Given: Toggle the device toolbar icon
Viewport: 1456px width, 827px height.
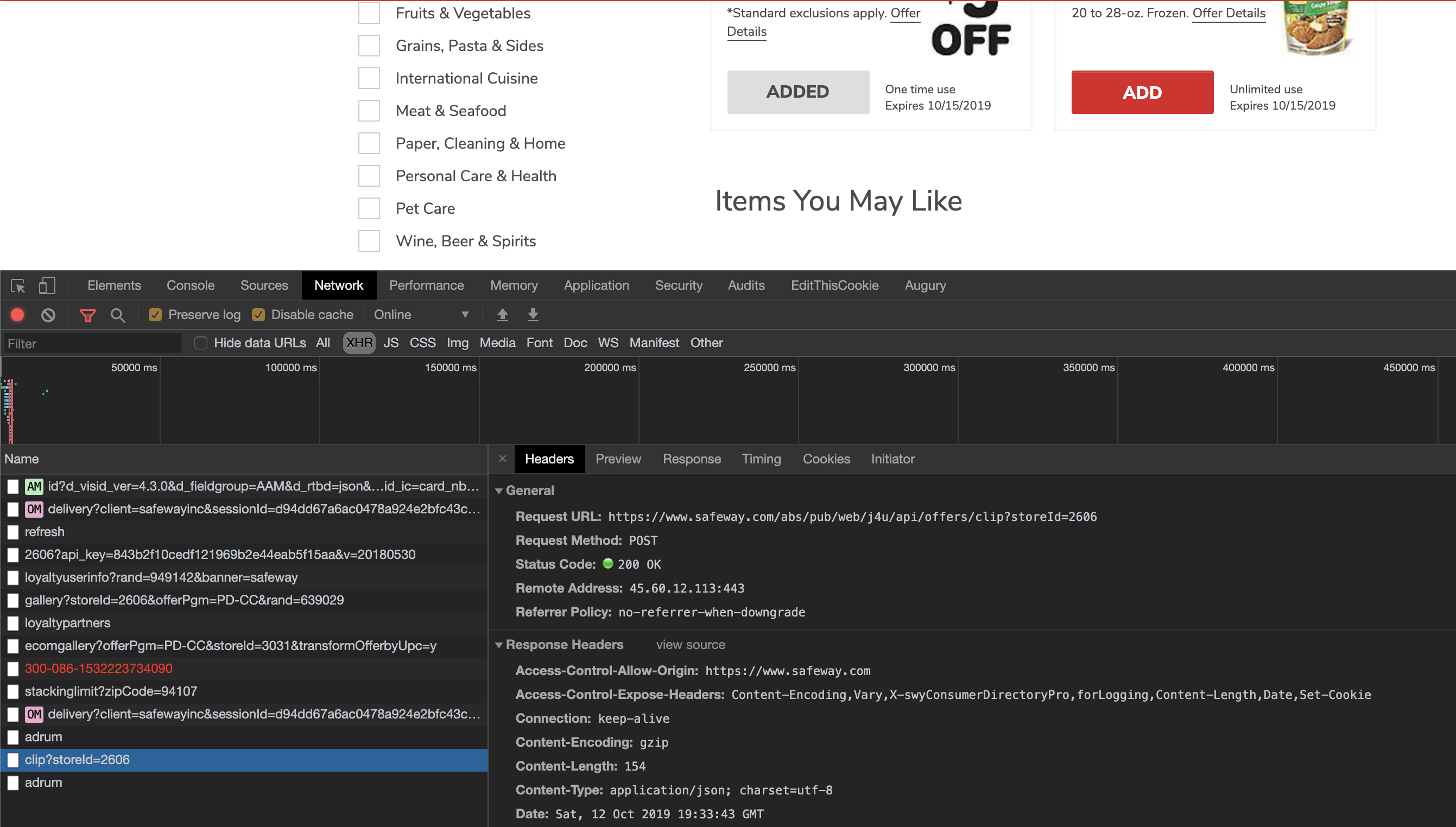Looking at the screenshot, I should [x=47, y=285].
